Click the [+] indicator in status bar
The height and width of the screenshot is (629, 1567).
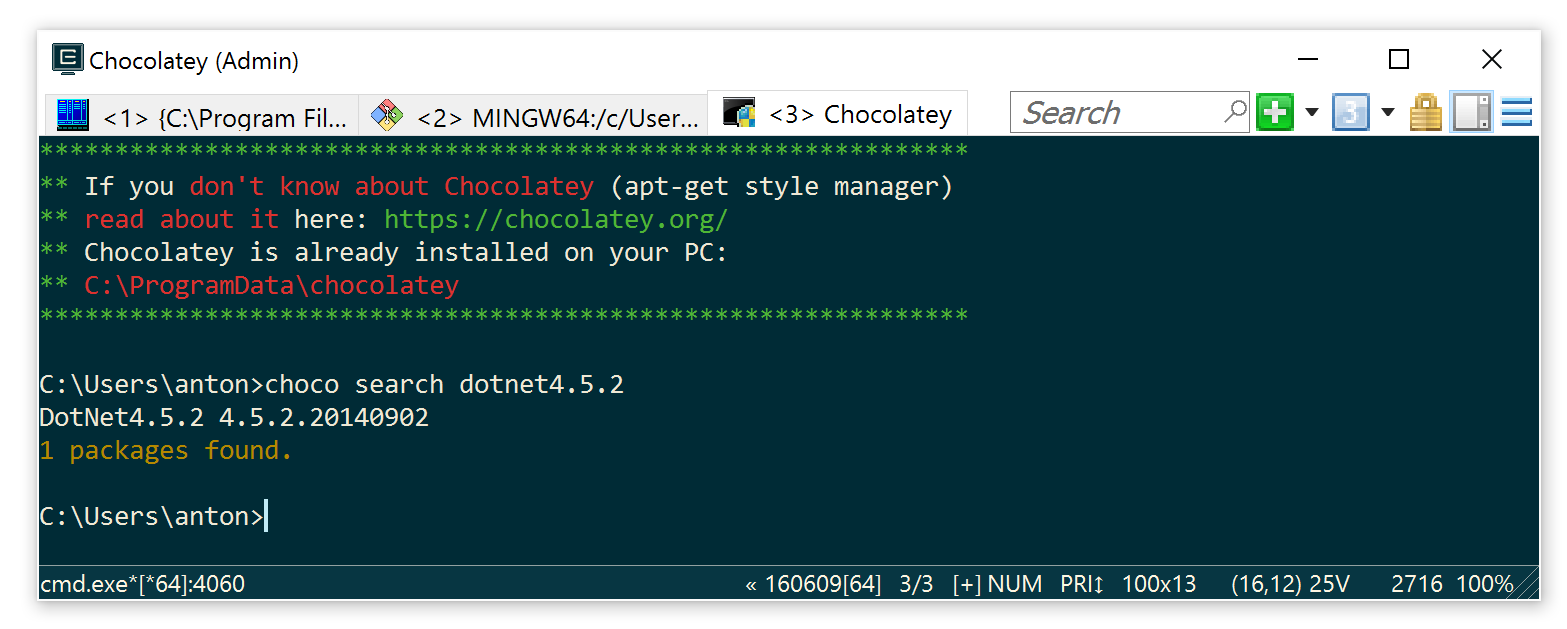[966, 584]
